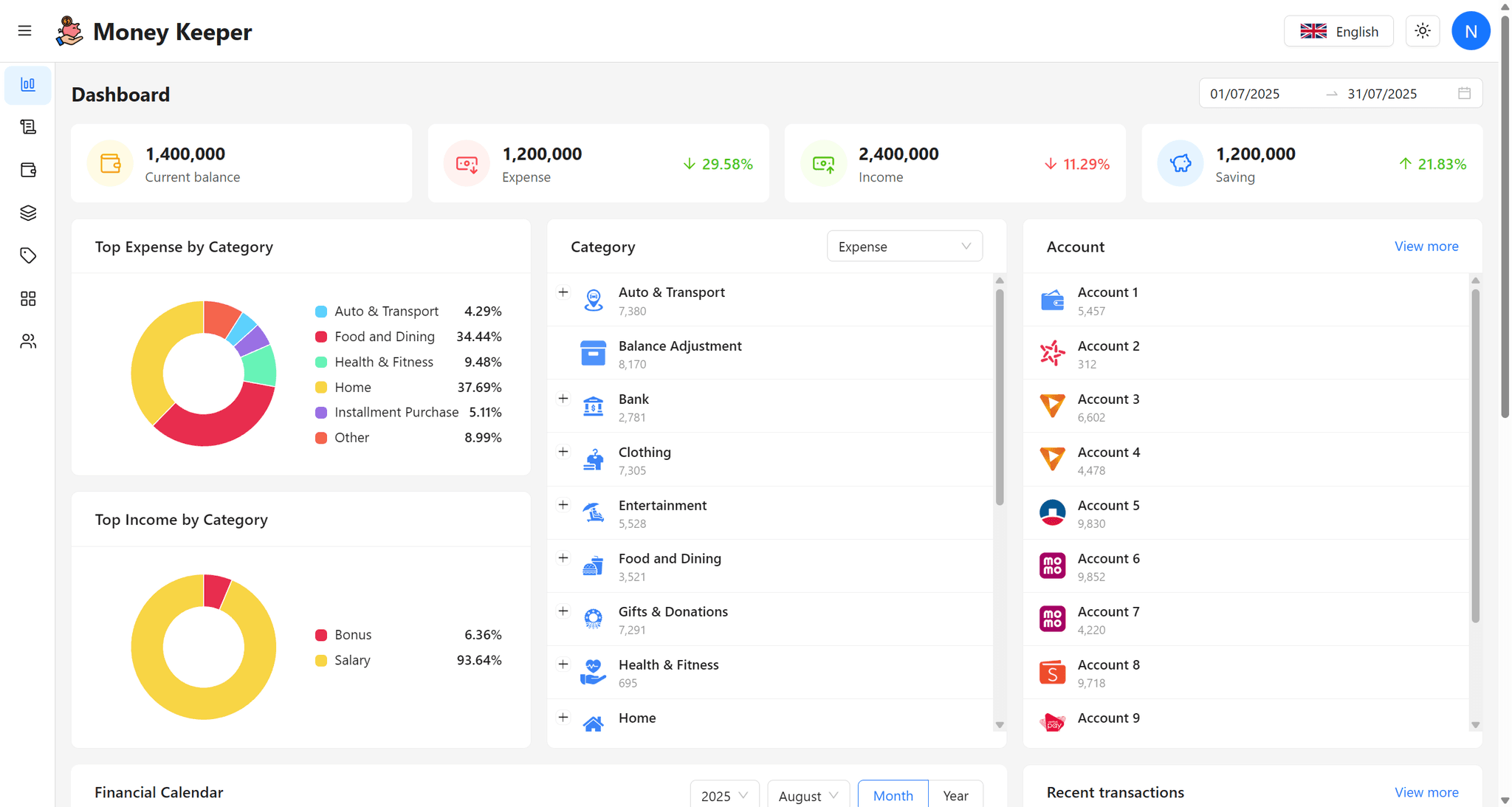The width and height of the screenshot is (1512, 807).
Task: Toggle light/dark theme sun button
Action: (x=1422, y=31)
